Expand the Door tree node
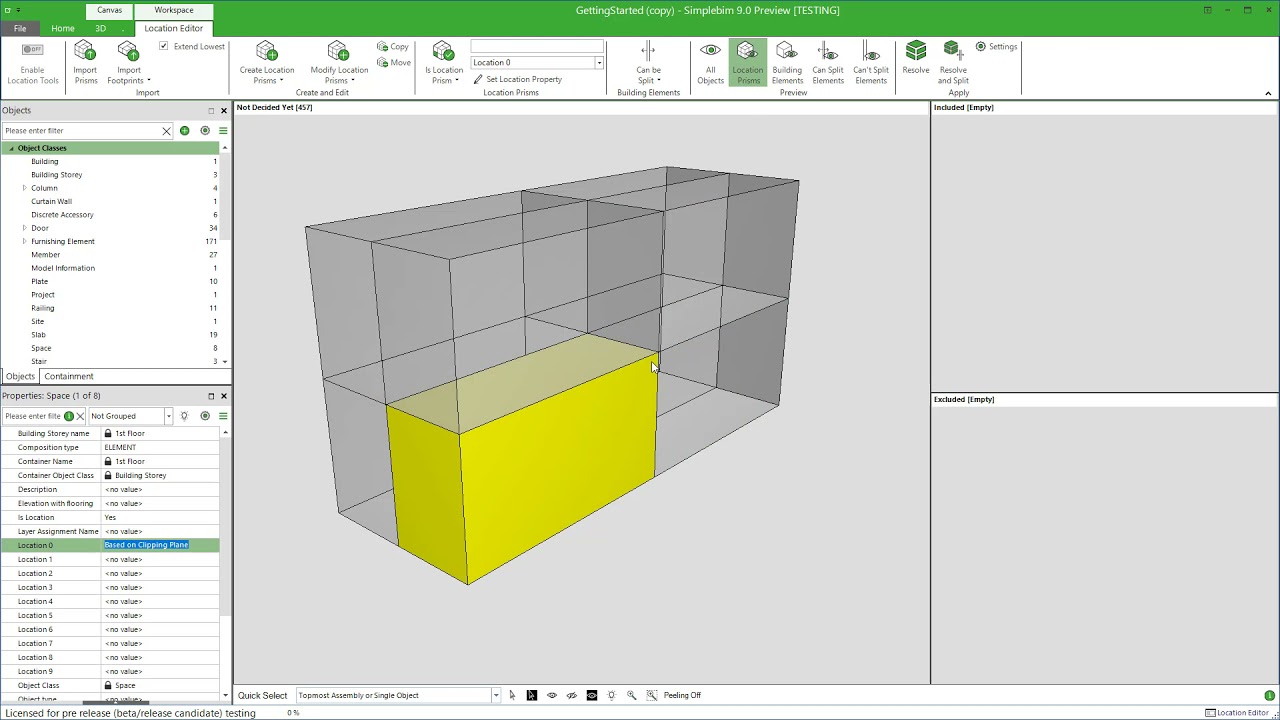 [24, 228]
